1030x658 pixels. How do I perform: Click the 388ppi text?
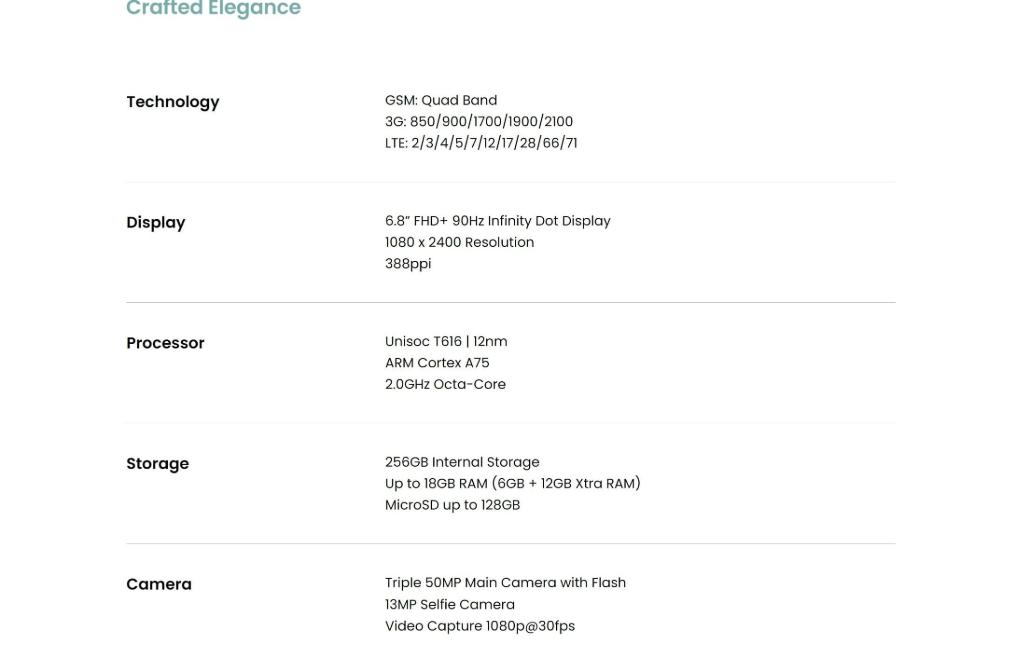pyautogui.click(x=407, y=264)
